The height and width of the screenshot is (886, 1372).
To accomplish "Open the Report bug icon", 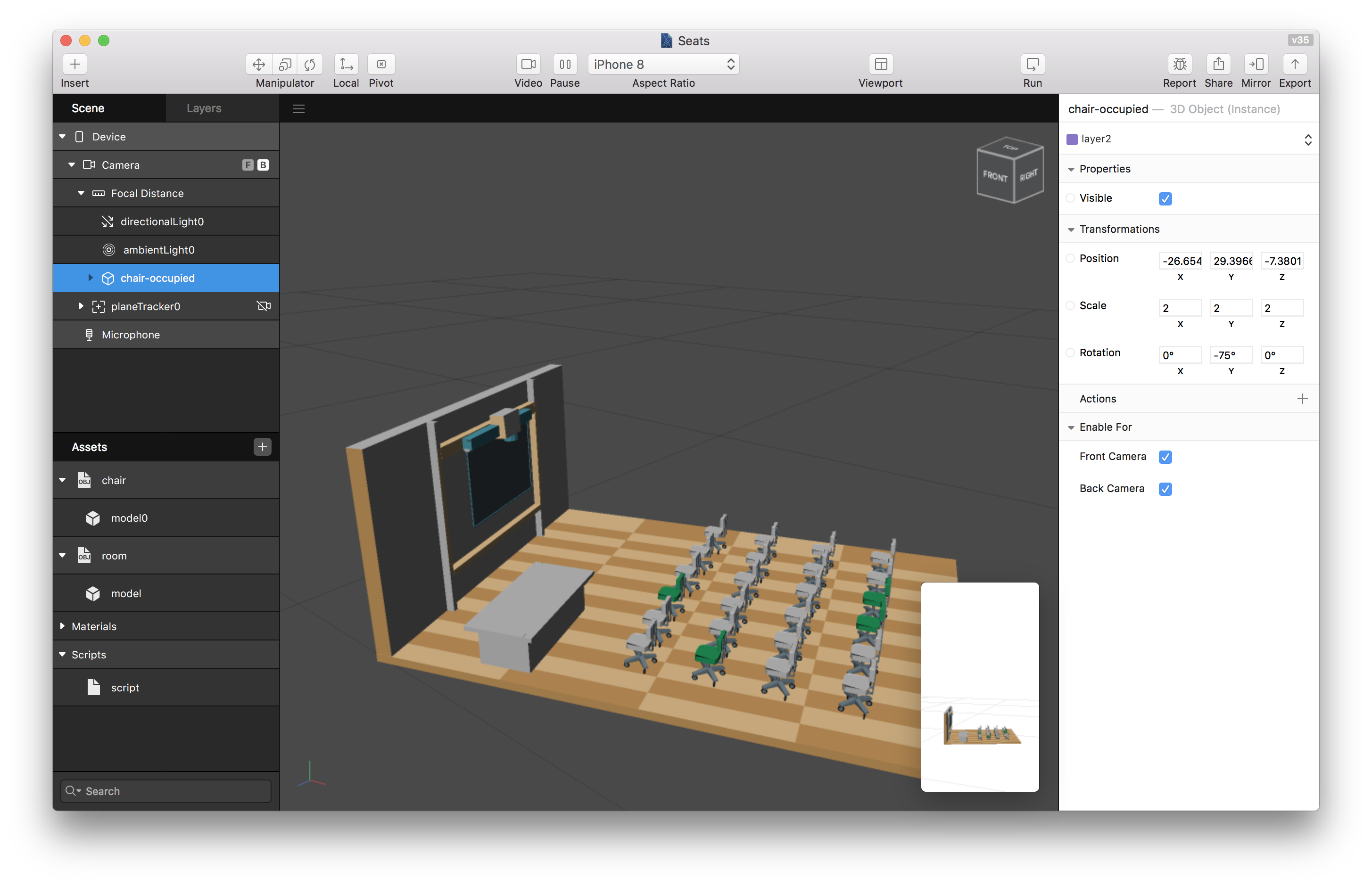I will pyautogui.click(x=1179, y=65).
